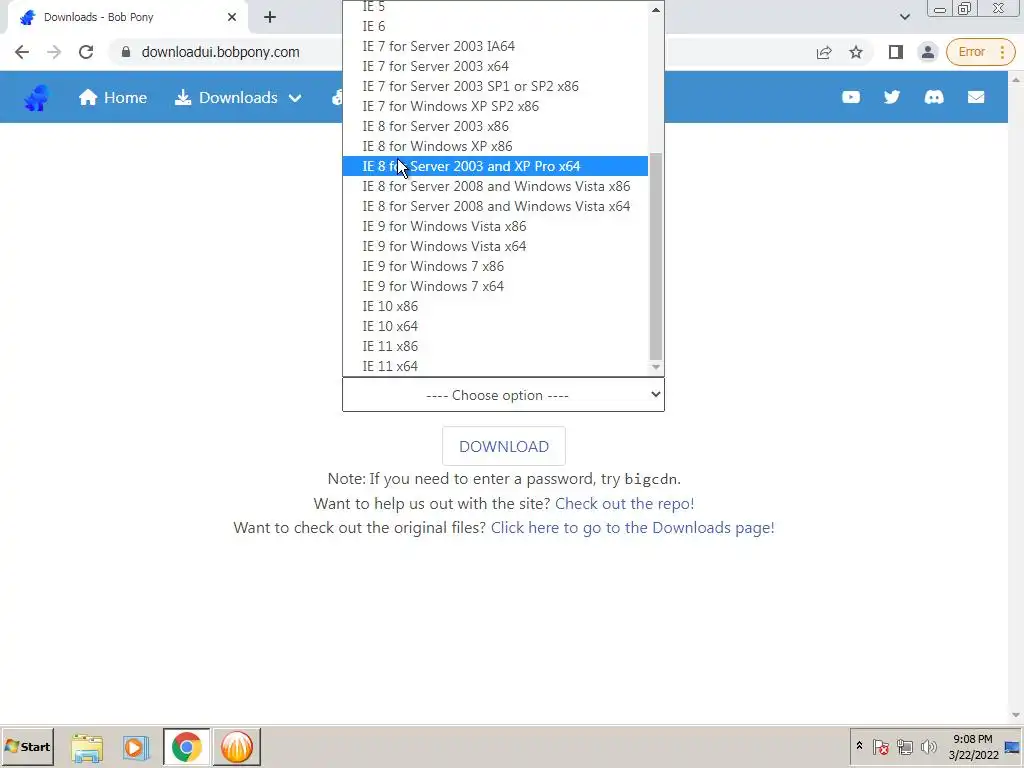Screen dimensions: 1024x768
Task: Open the Home navigation link
Action: (113, 97)
